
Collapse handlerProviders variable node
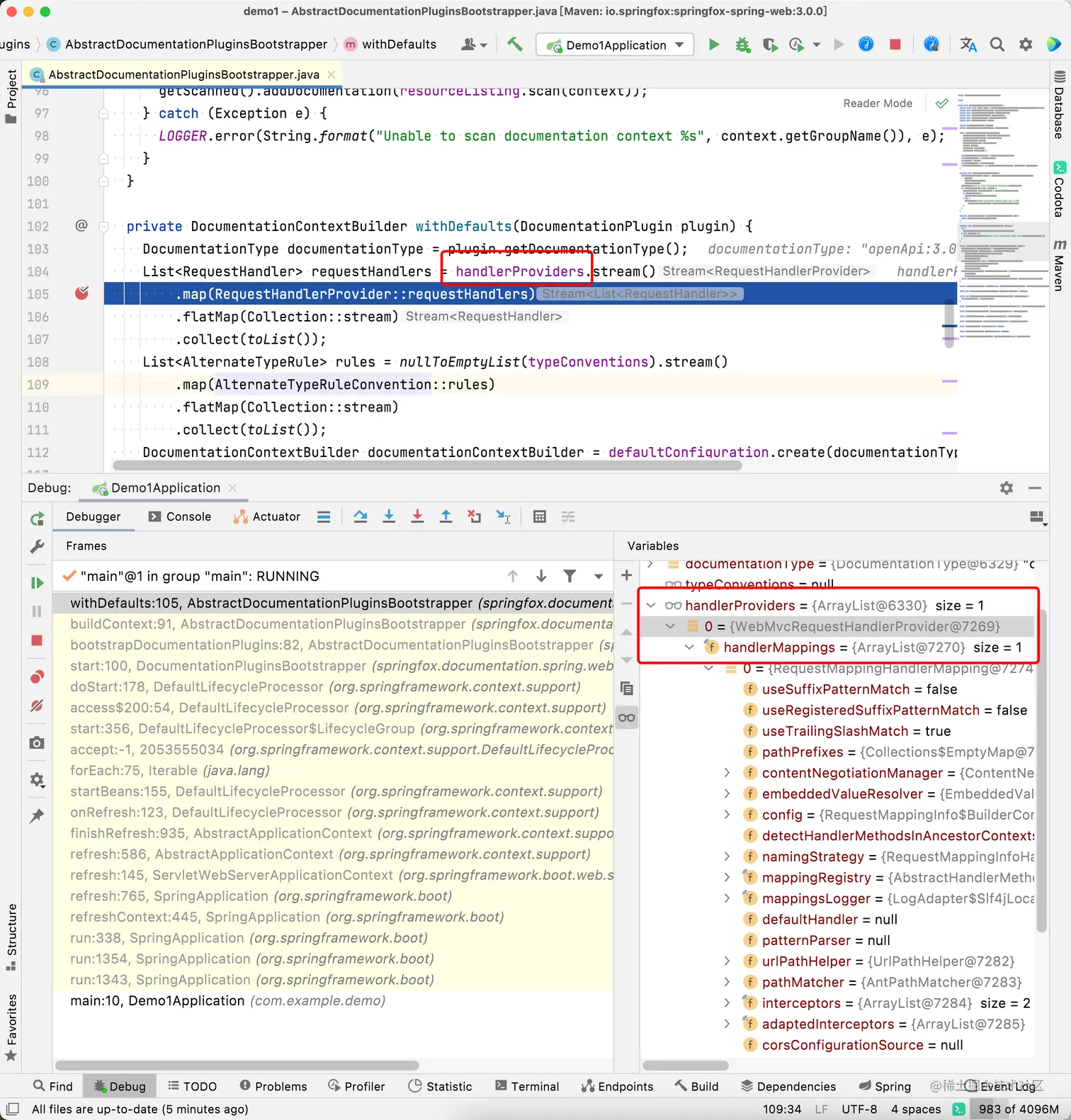(x=651, y=606)
